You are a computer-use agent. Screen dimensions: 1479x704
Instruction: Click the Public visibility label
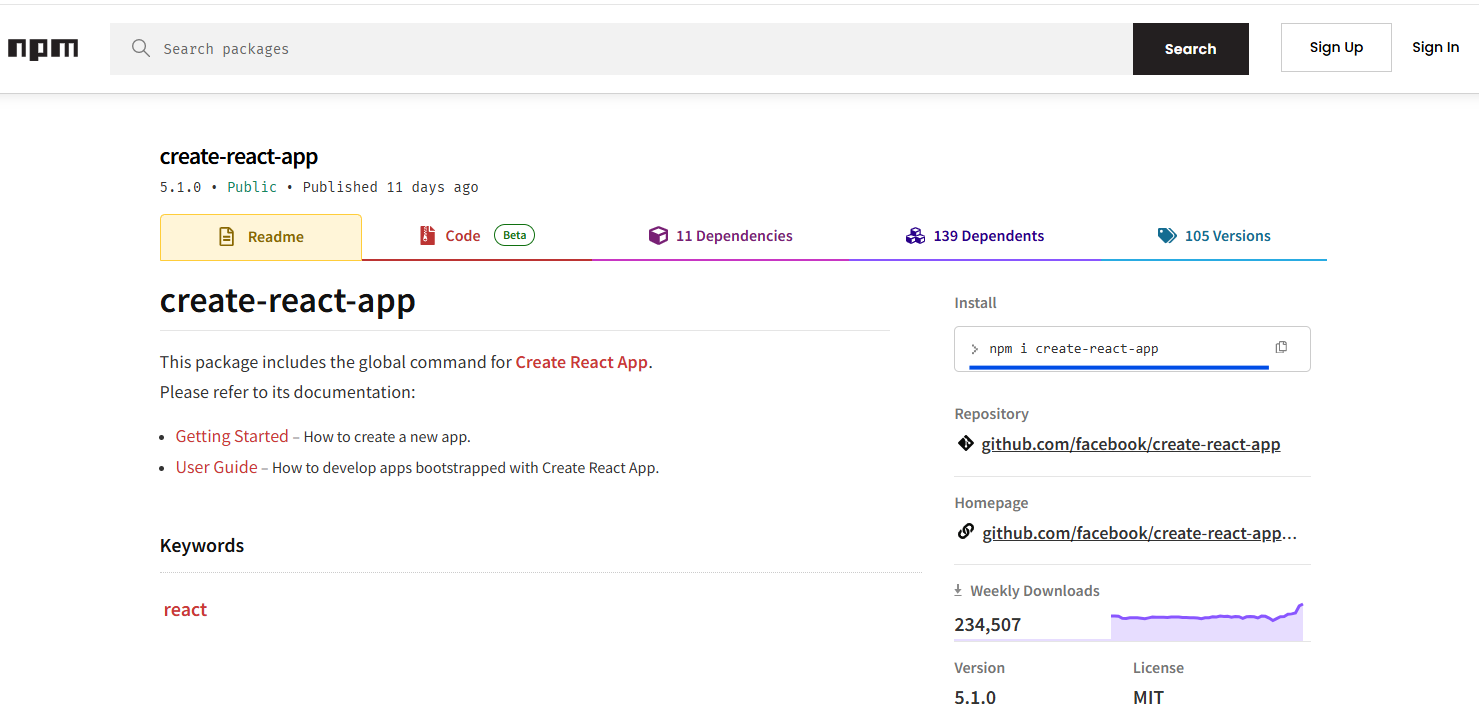[x=252, y=187]
